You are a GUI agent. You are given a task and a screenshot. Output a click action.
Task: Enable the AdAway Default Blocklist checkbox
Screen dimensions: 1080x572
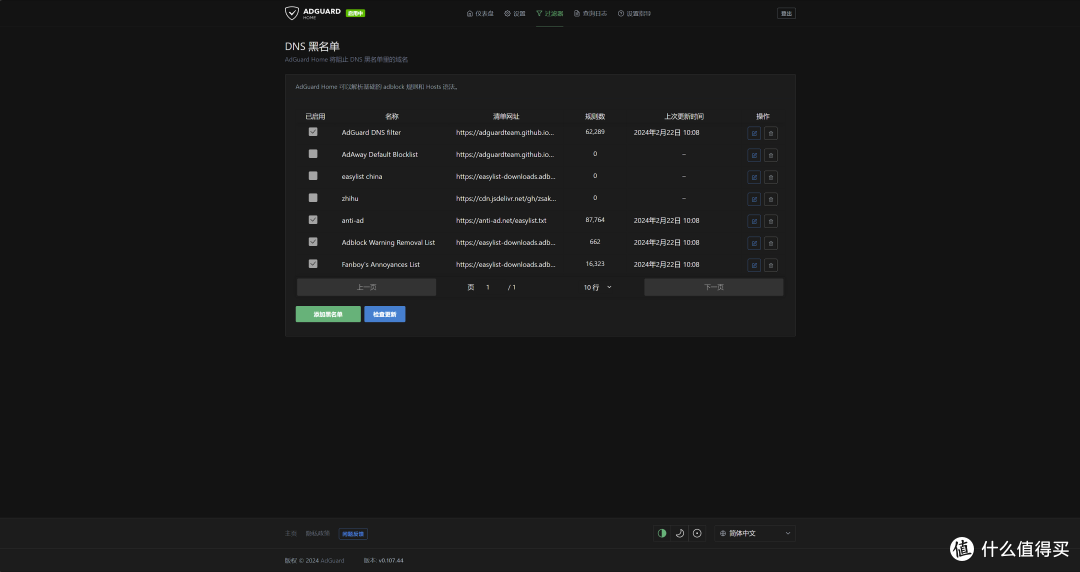coord(313,154)
